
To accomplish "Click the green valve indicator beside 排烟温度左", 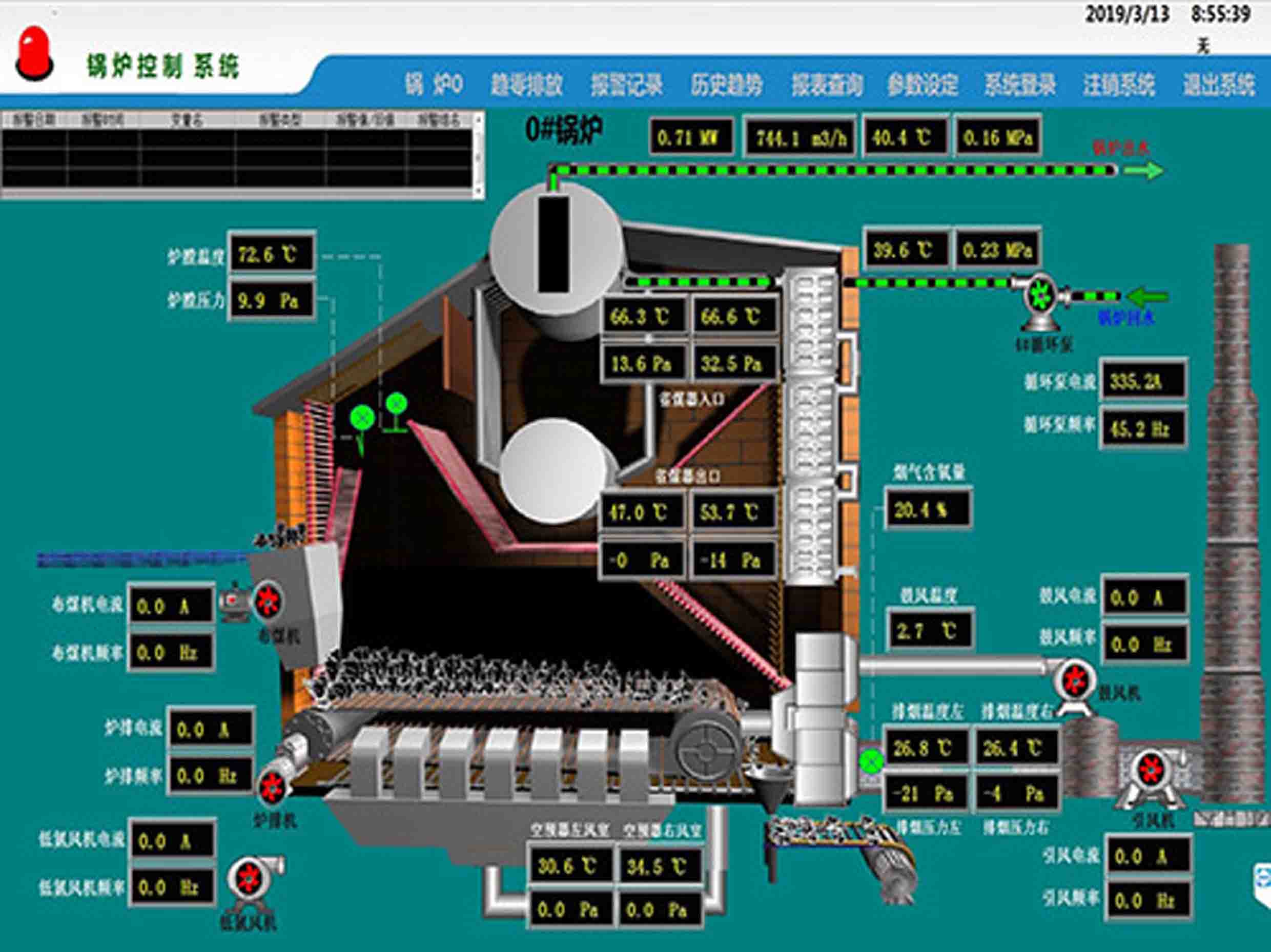I will point(872,762).
